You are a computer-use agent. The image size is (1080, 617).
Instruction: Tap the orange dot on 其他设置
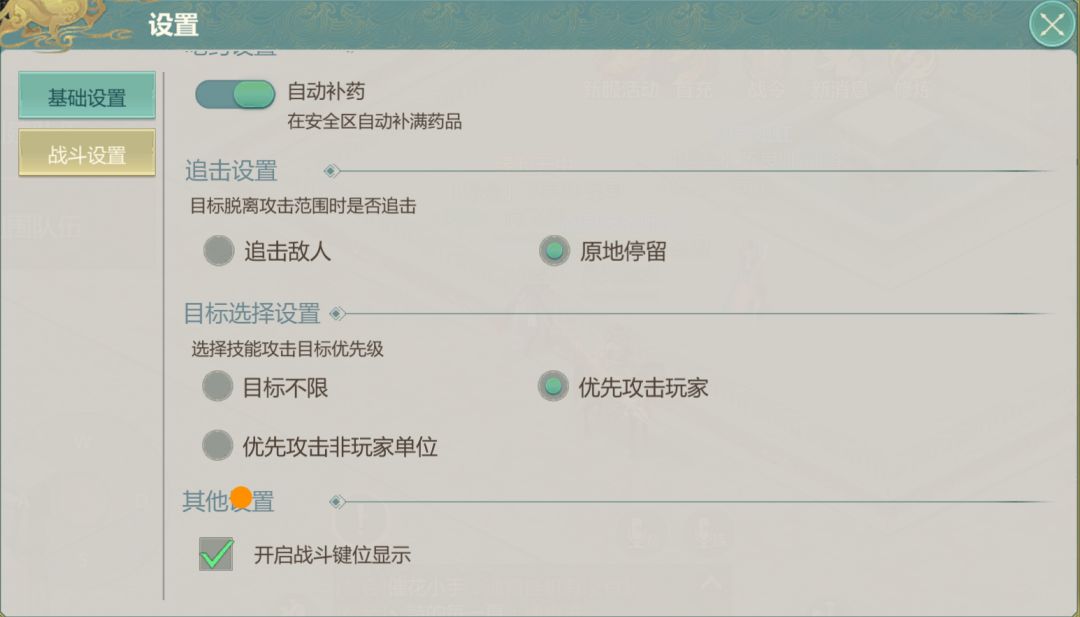(x=241, y=497)
